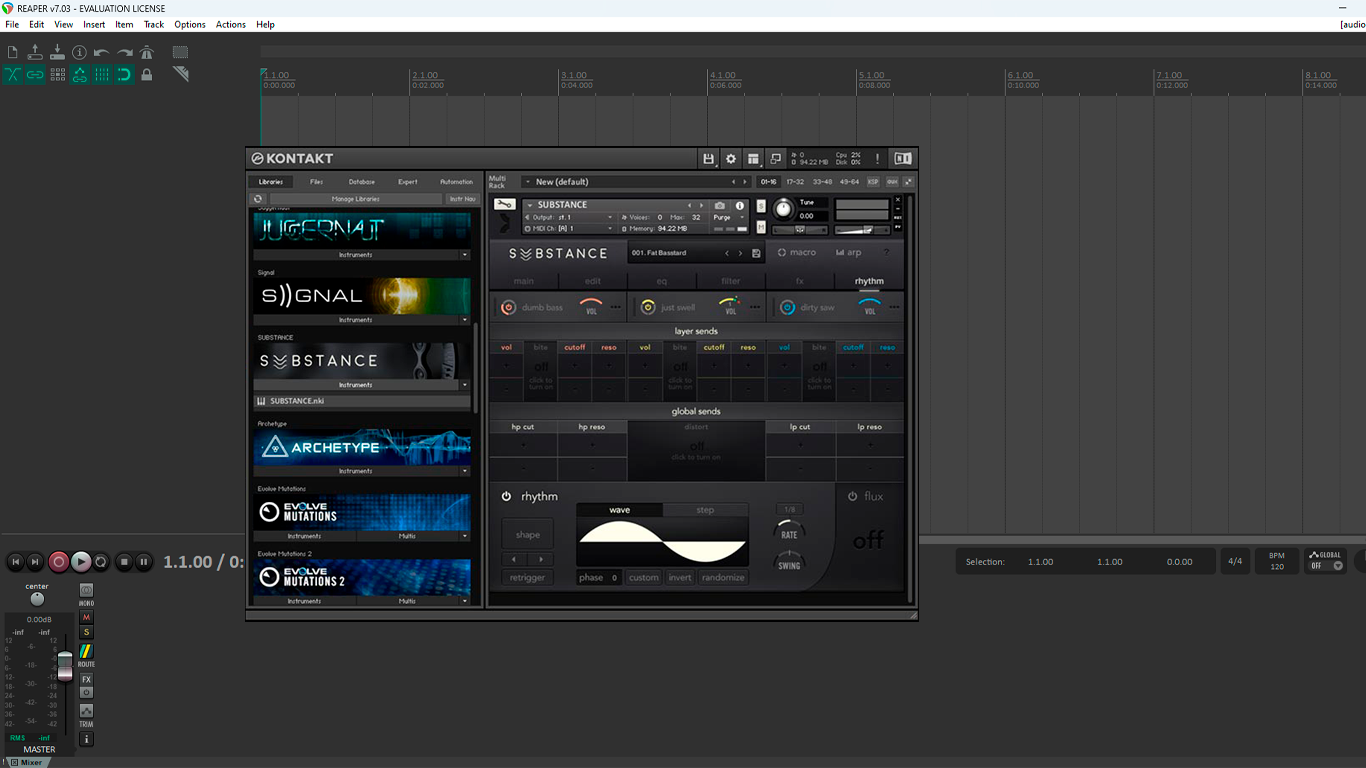
Task: Open the Actions menu
Action: (x=230, y=24)
